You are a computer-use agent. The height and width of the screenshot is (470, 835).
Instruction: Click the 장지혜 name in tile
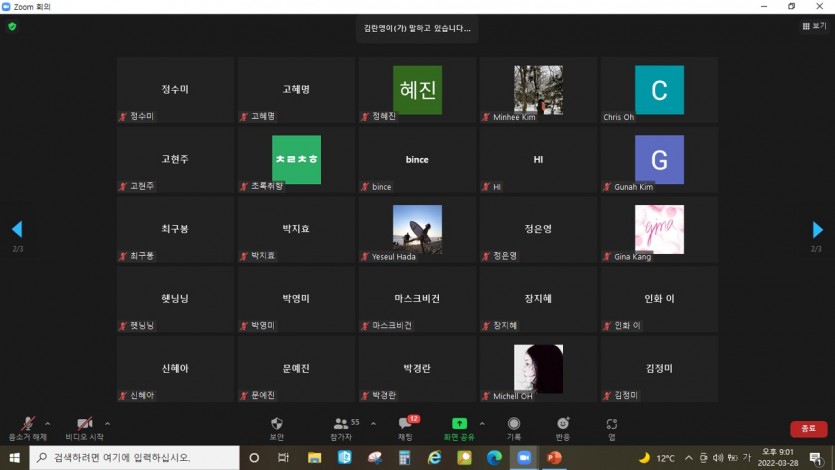click(538, 299)
